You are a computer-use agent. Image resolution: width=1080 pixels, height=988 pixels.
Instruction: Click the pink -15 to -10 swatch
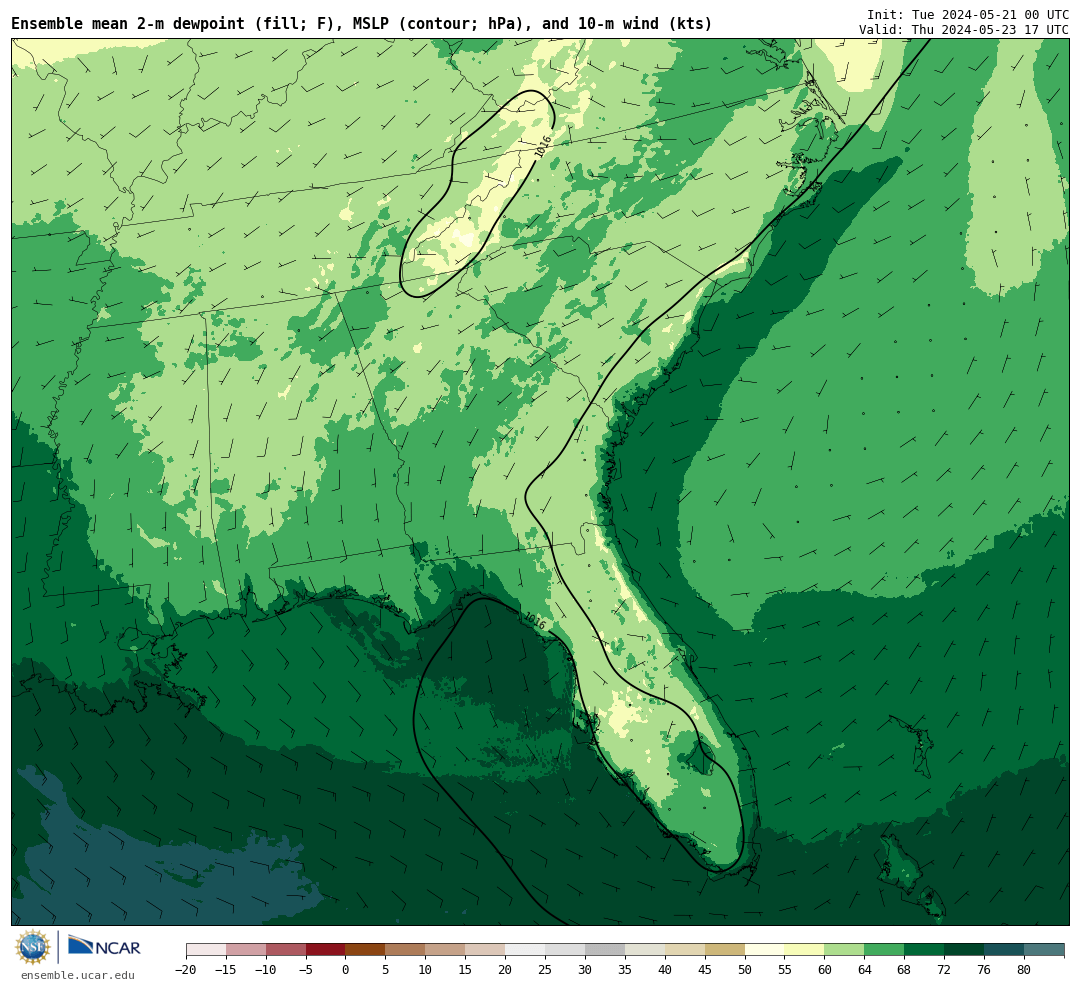tap(246, 950)
